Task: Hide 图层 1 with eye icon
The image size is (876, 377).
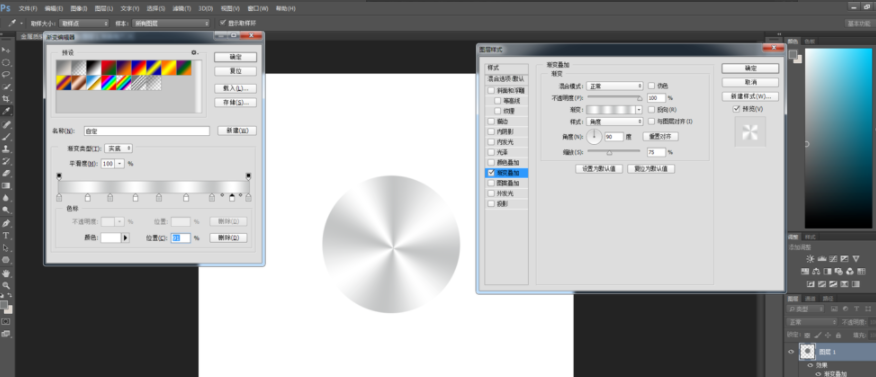Action: (x=791, y=352)
